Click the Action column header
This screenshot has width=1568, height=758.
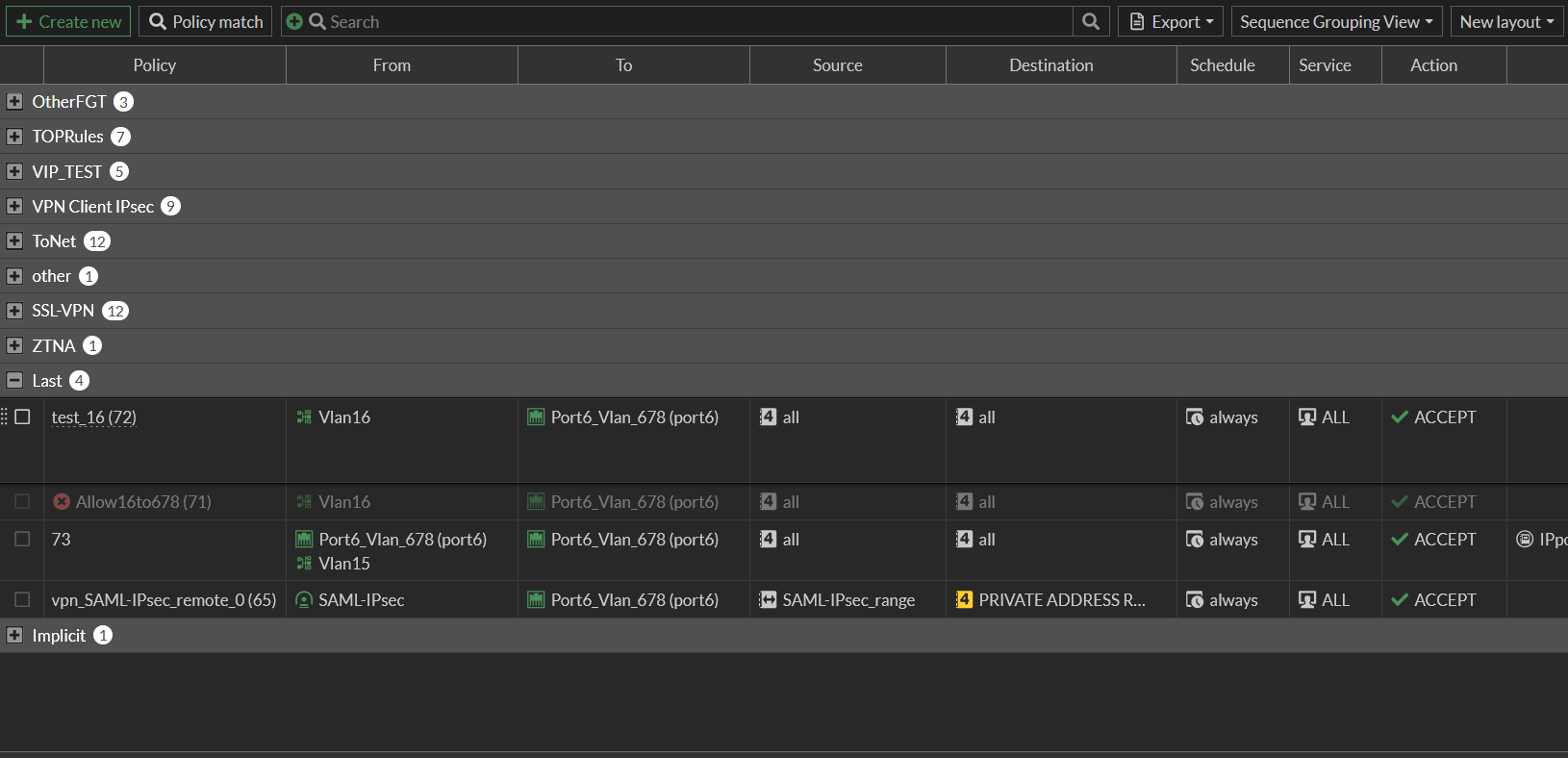(x=1444, y=64)
